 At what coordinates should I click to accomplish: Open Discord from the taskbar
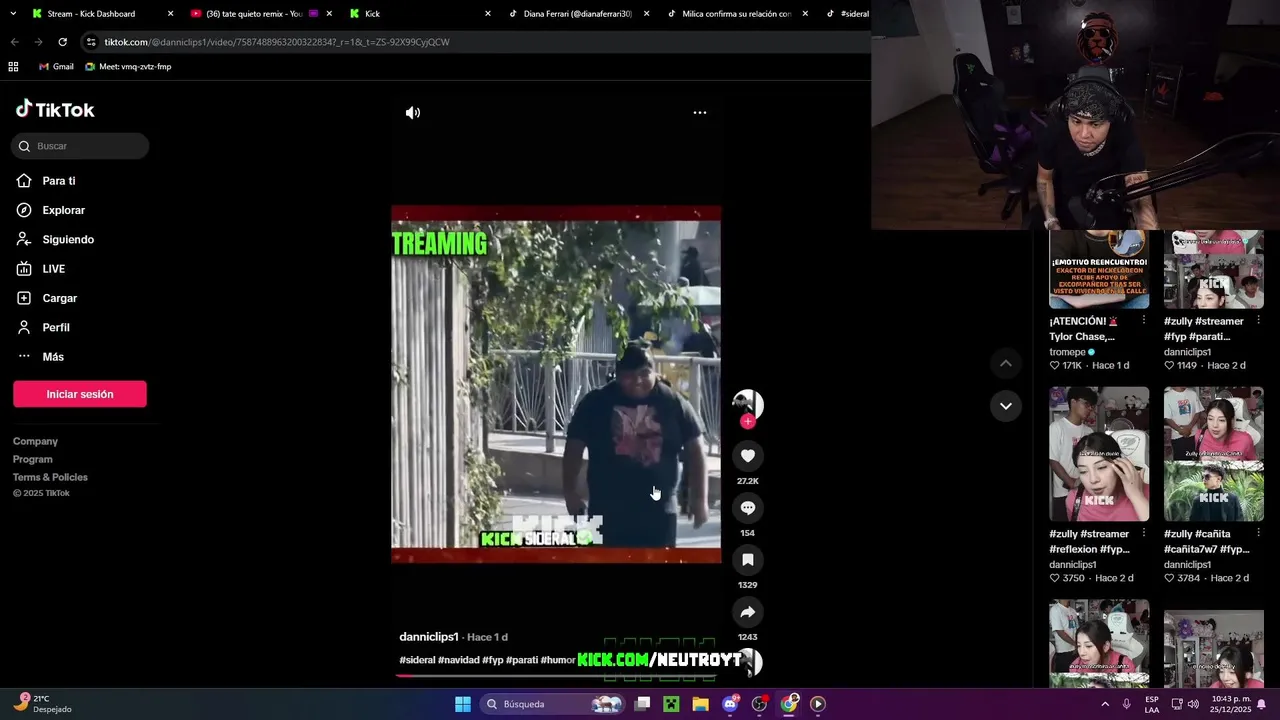point(730,704)
